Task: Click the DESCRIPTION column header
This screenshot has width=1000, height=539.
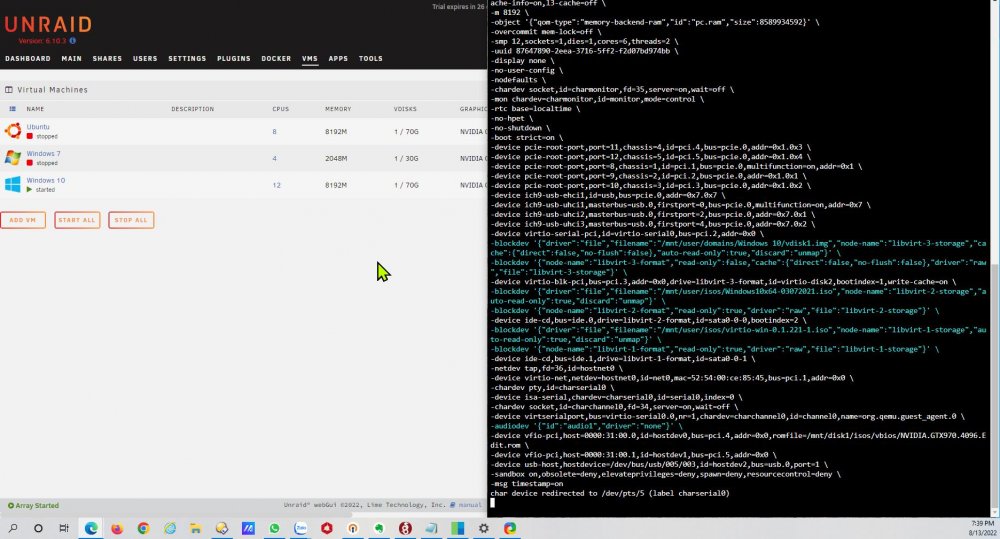Action: [193, 109]
